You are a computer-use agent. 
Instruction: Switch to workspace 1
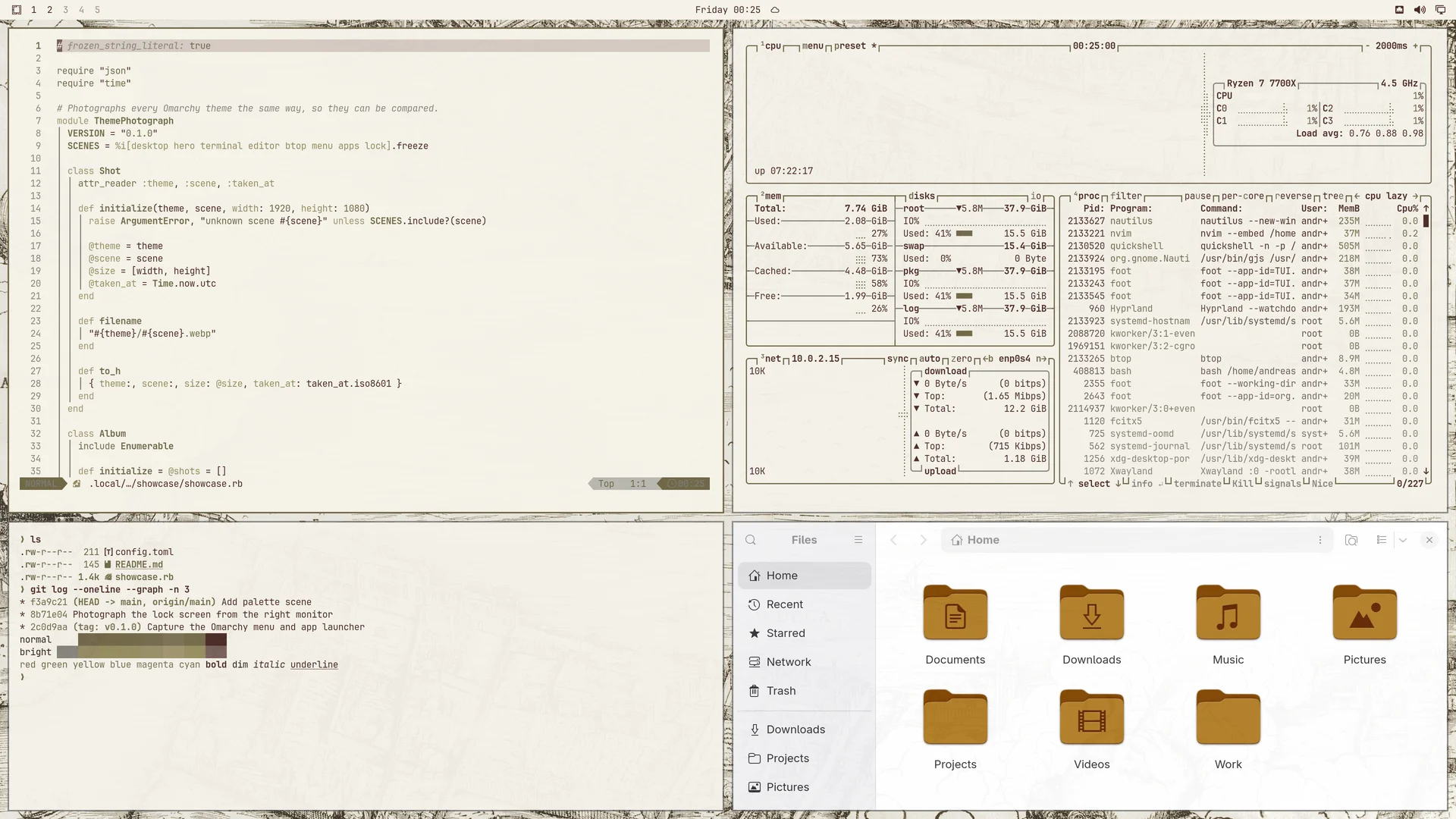pyautogui.click(x=33, y=10)
